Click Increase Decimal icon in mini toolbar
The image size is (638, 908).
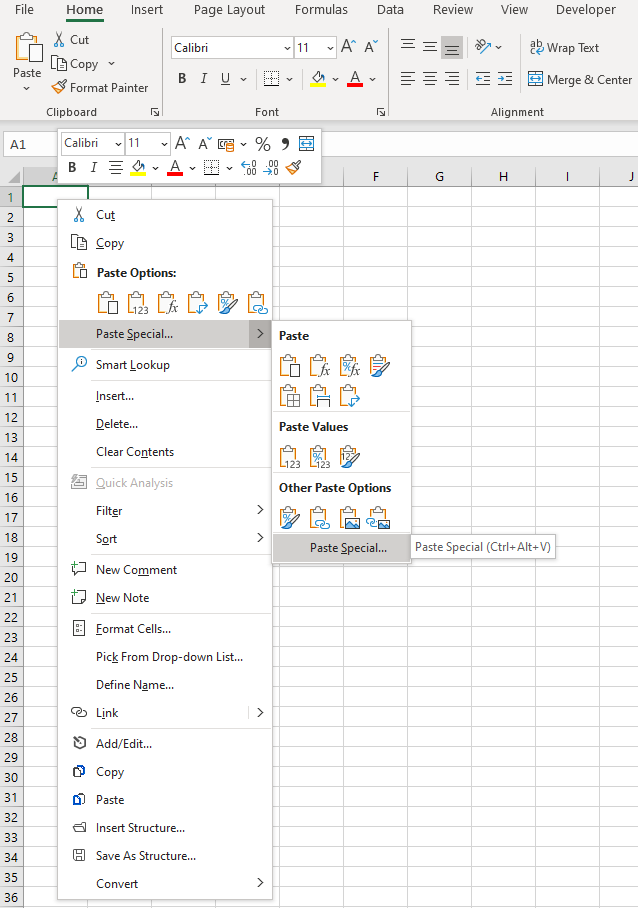249,168
